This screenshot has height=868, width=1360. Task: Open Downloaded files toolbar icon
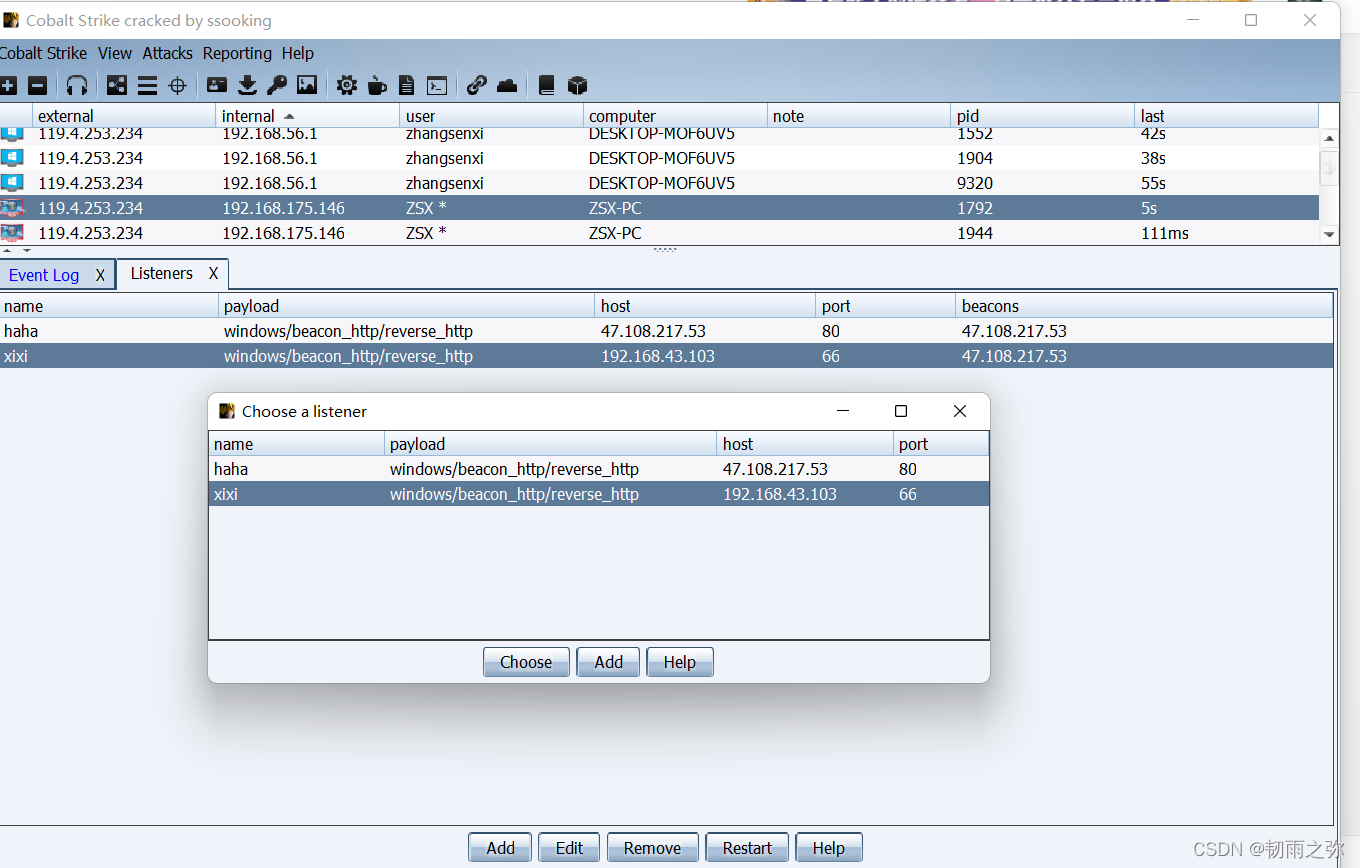(247, 86)
